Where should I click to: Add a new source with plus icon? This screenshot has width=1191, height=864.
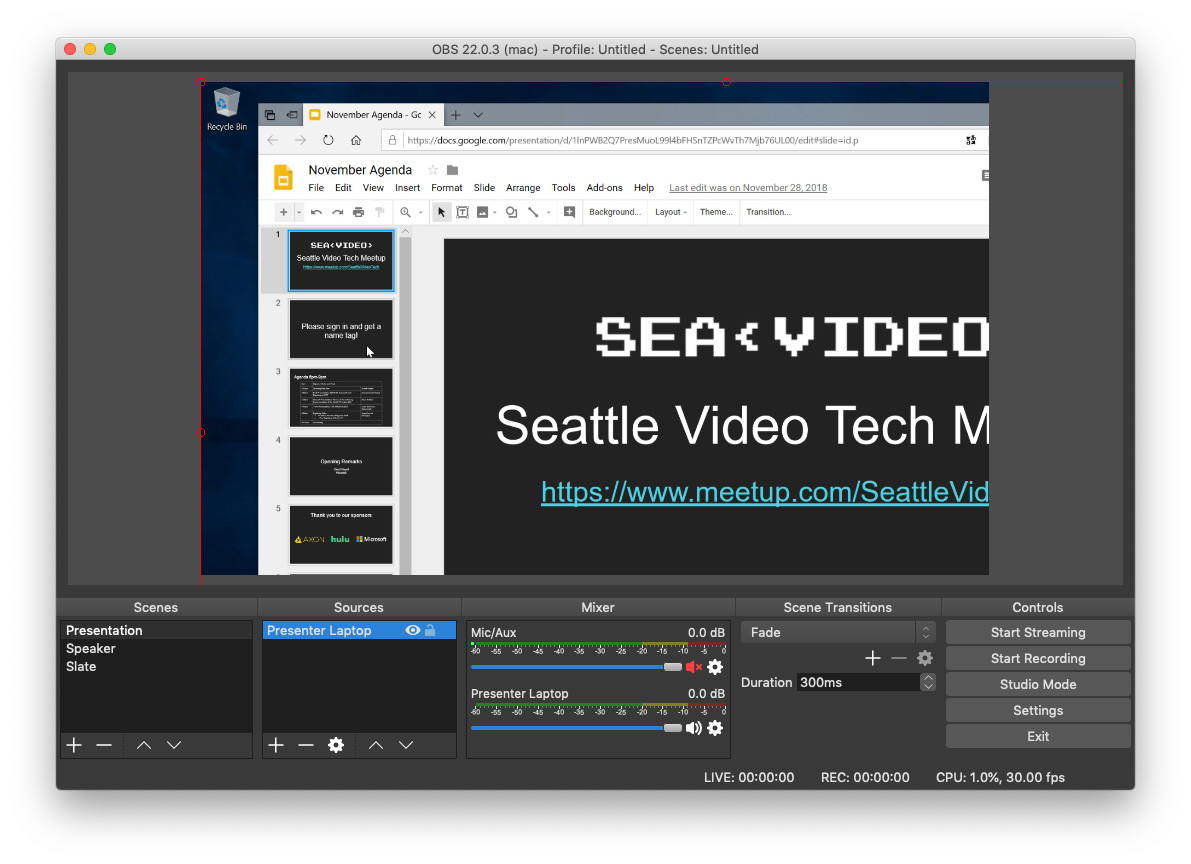pyautogui.click(x=276, y=745)
